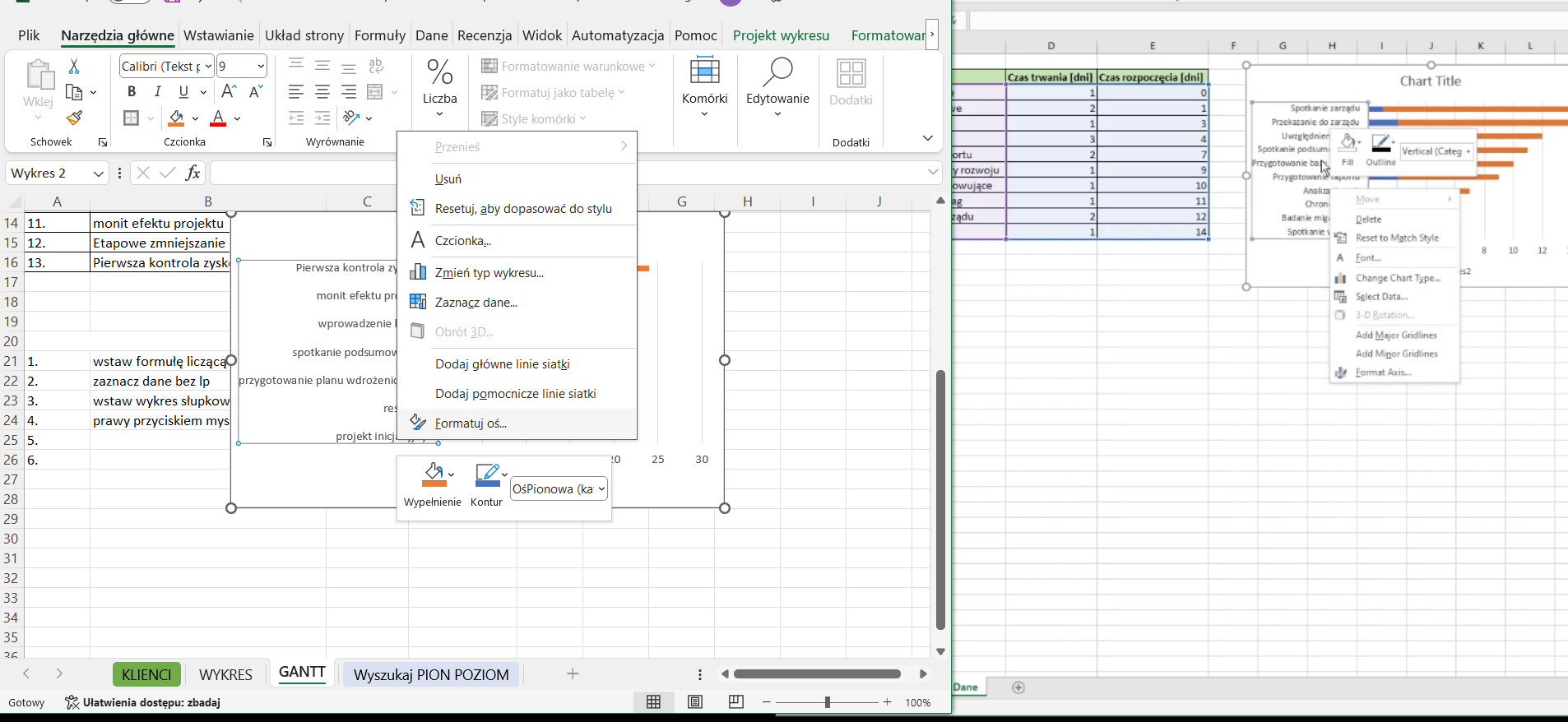Toggle Underline formatting
This screenshot has height=722, width=1568.
[x=184, y=91]
